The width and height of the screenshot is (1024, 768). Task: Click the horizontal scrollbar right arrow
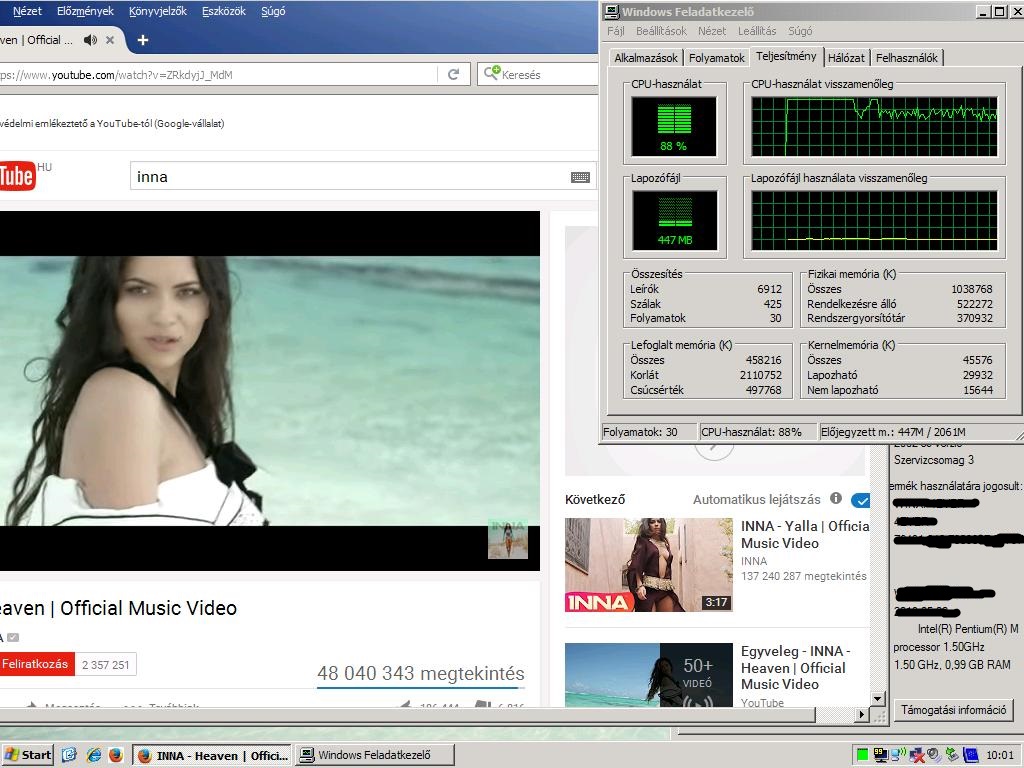click(862, 715)
